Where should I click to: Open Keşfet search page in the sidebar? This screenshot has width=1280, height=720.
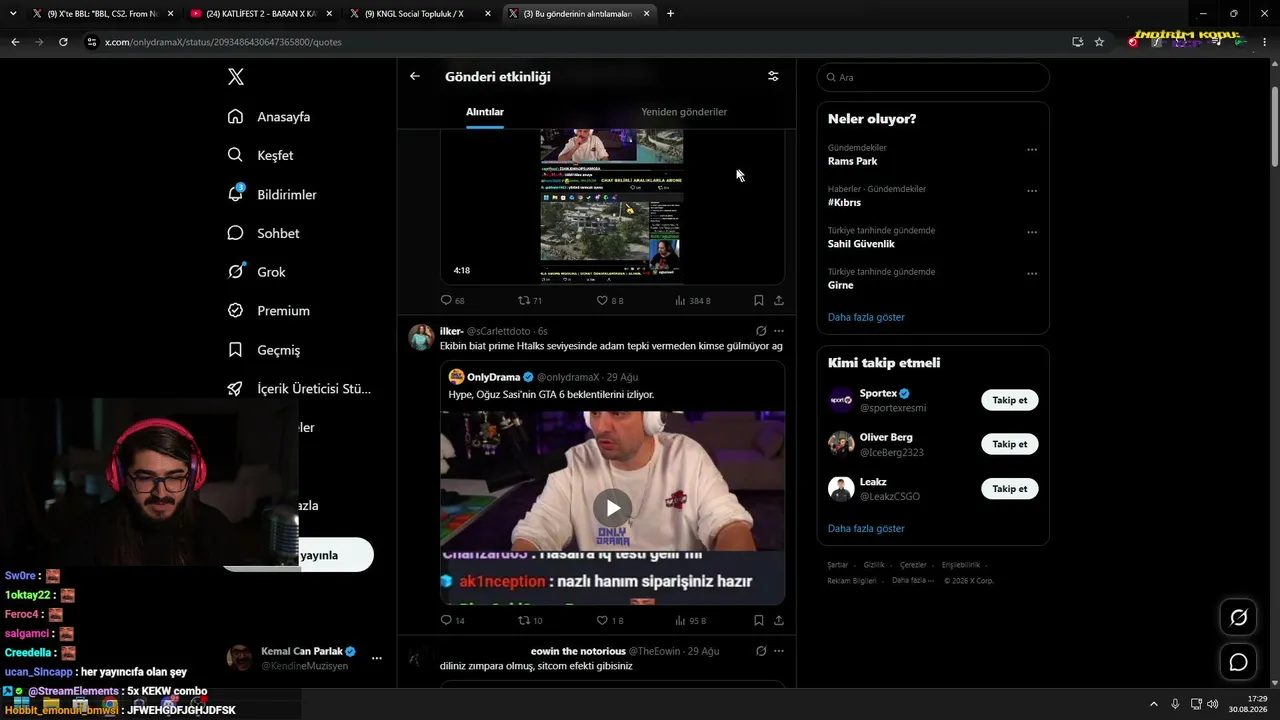(260, 155)
